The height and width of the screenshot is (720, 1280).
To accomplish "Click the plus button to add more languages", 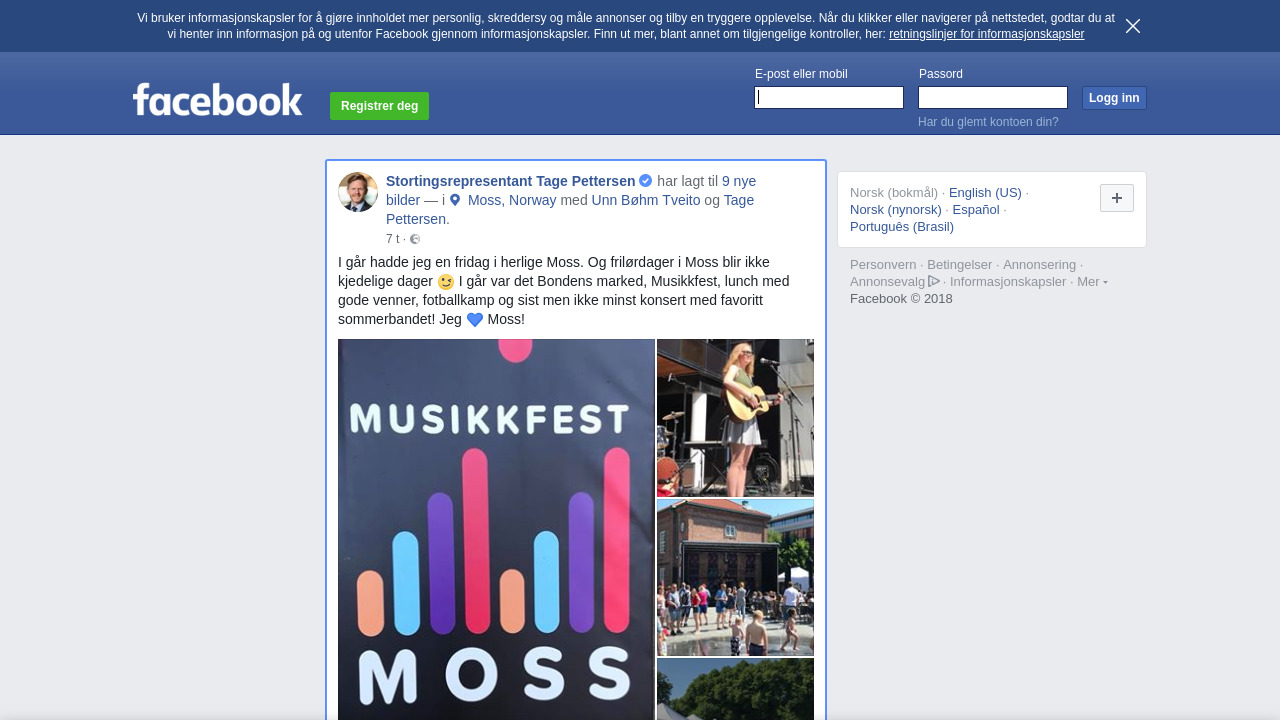I will pos(1117,198).
